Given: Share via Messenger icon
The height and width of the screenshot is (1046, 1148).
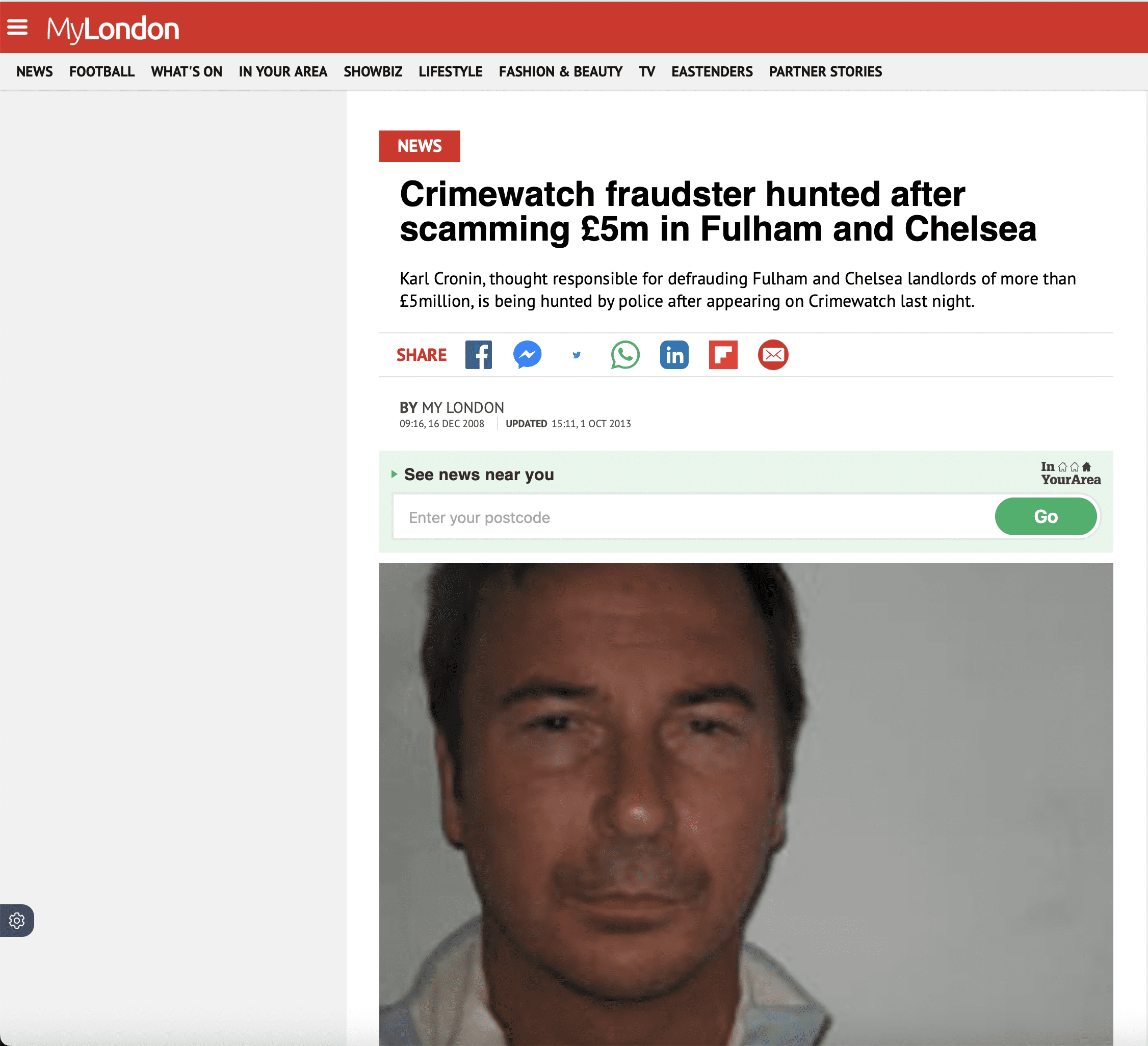Looking at the screenshot, I should click(x=527, y=355).
